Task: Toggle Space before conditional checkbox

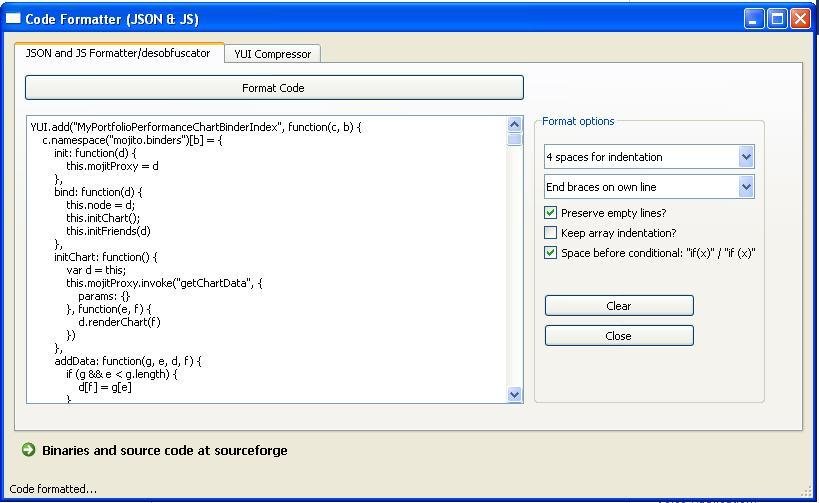Action: click(551, 253)
